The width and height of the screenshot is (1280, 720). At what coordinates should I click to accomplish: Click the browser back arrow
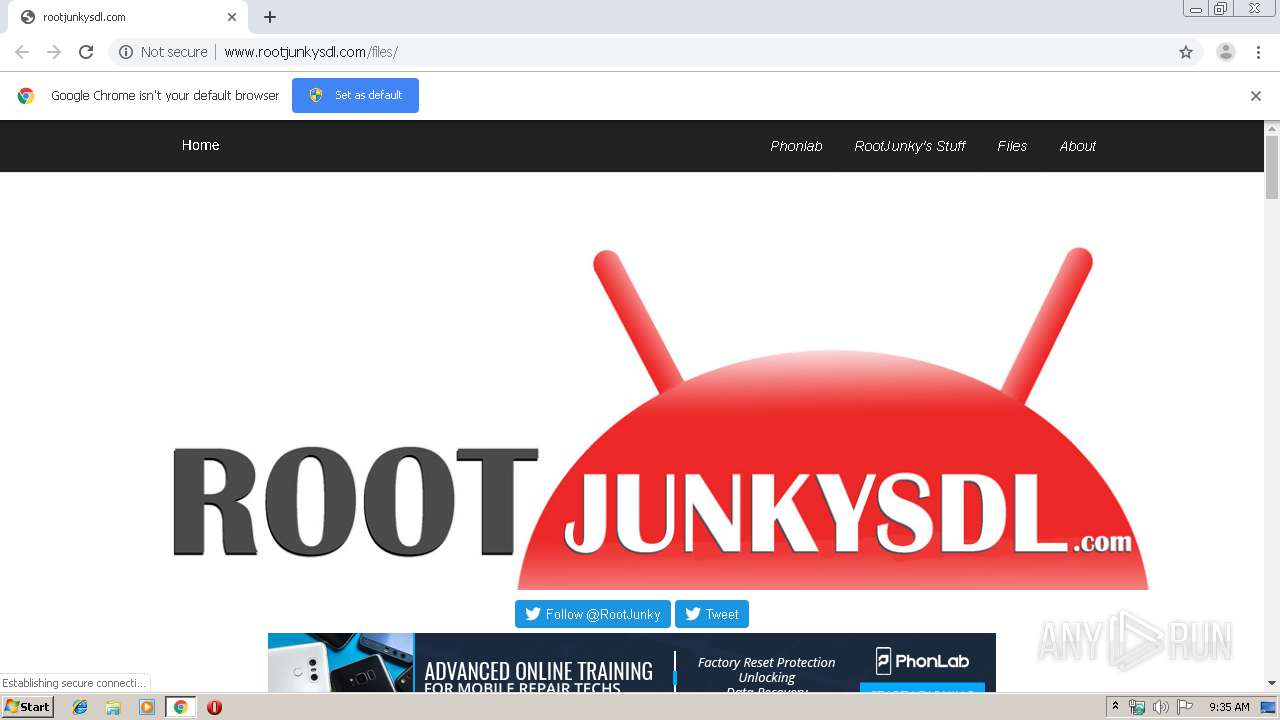tap(22, 52)
